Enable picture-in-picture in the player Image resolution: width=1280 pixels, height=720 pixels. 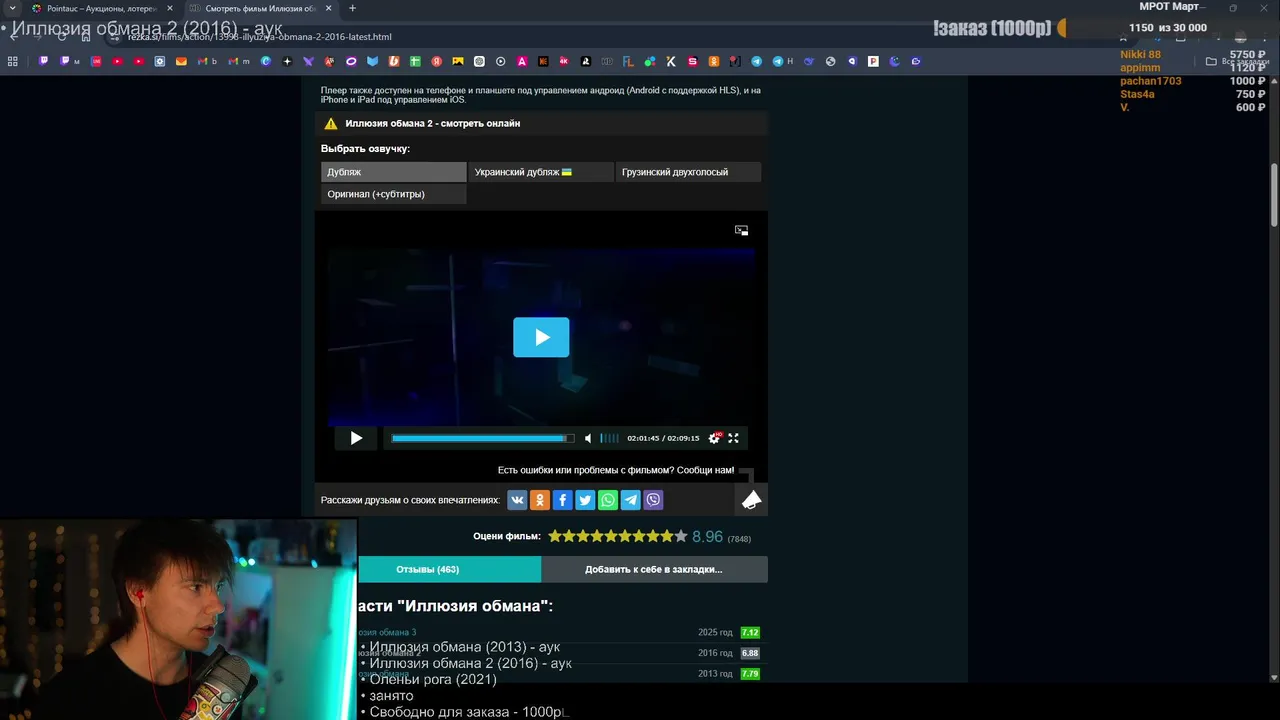741,230
